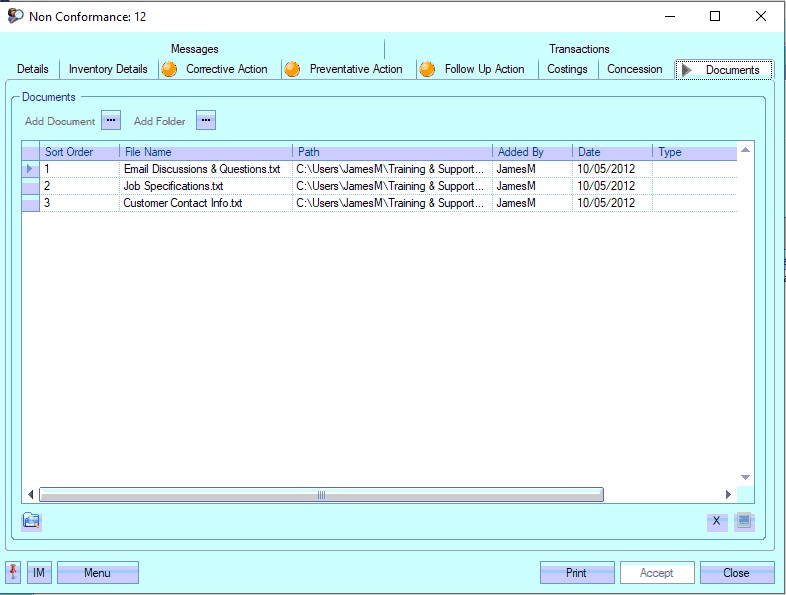This screenshot has width=786, height=595.
Task: Open the Menu button
Action: click(97, 573)
